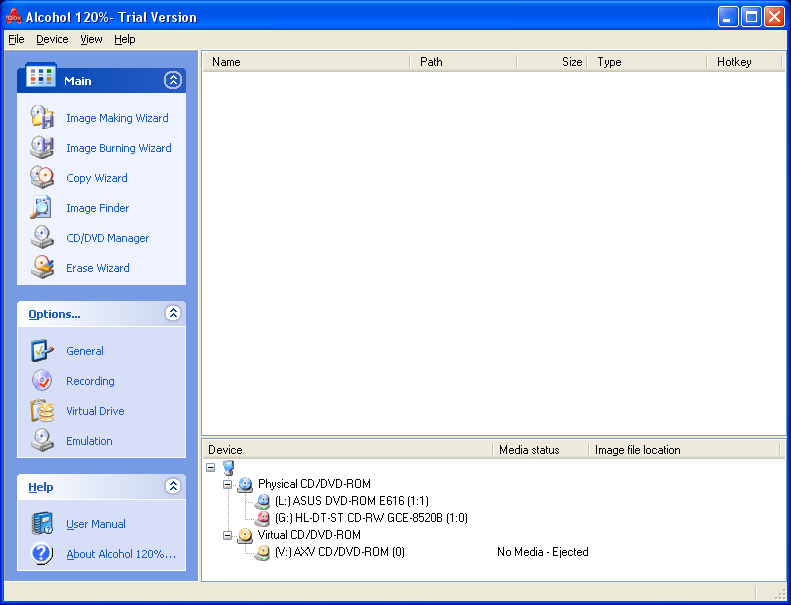Select the Physical CD/DVD-ROM tree label

click(314, 484)
